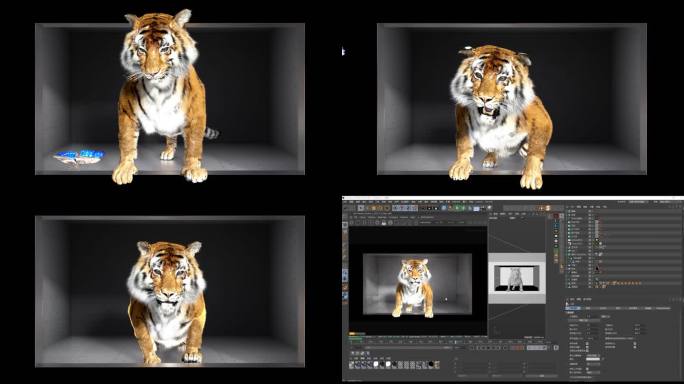Click the blue Cube primitive icon in the toolbar
The height and width of the screenshot is (384, 684).
[x=444, y=208]
